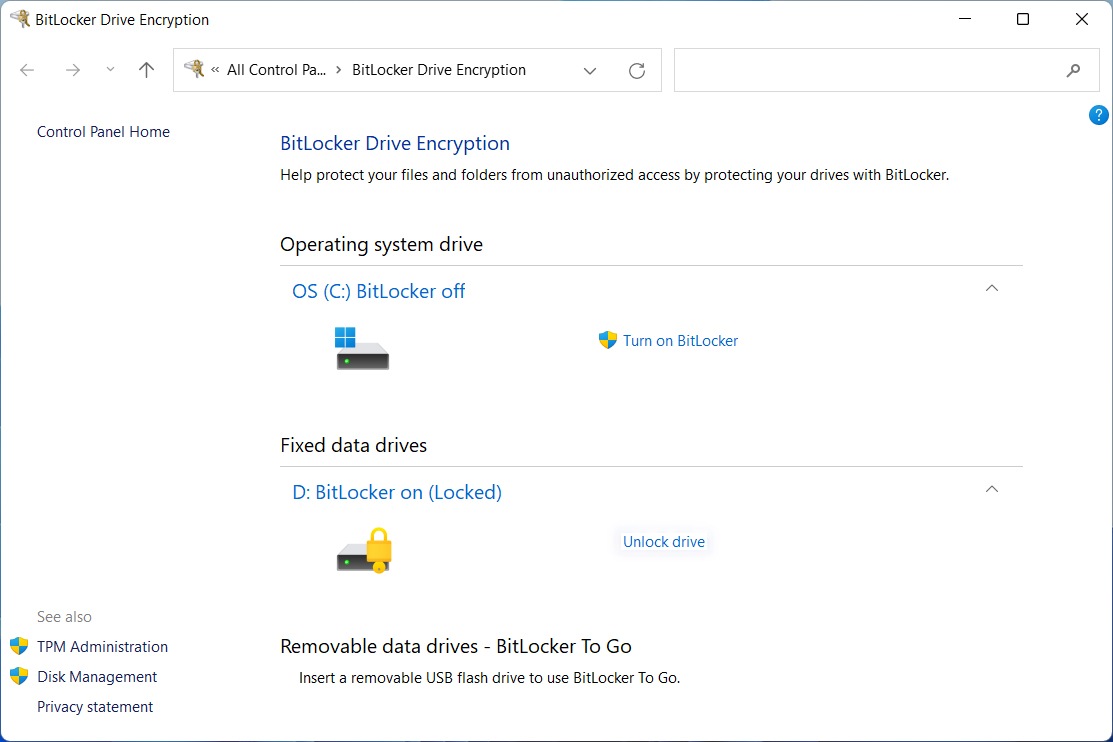Screen dimensions: 1113x742
Task: Click BitLocker Drive Encryption breadcrumb
Action: point(439,70)
